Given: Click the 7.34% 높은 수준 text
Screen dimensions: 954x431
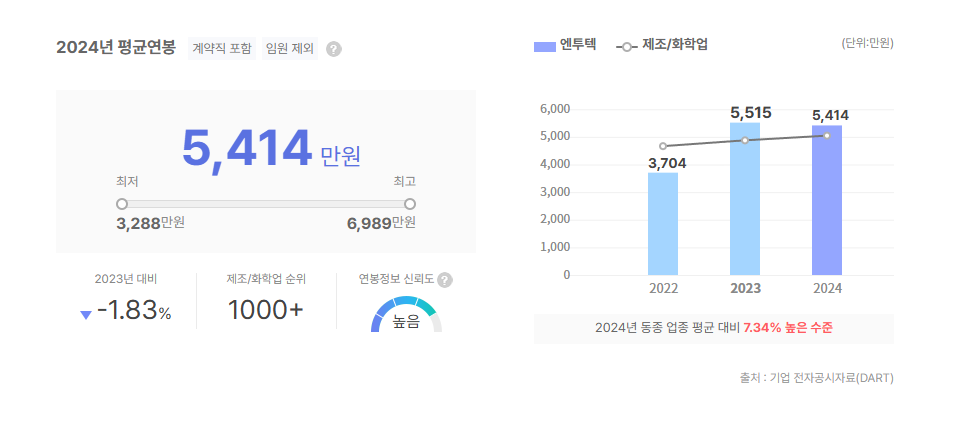Looking at the screenshot, I should tap(788, 328).
